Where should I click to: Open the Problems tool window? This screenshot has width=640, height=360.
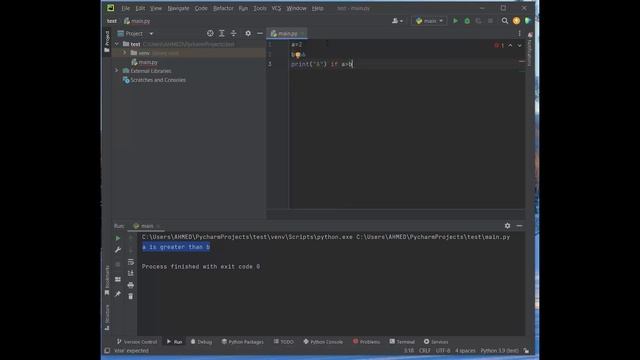[x=367, y=342]
